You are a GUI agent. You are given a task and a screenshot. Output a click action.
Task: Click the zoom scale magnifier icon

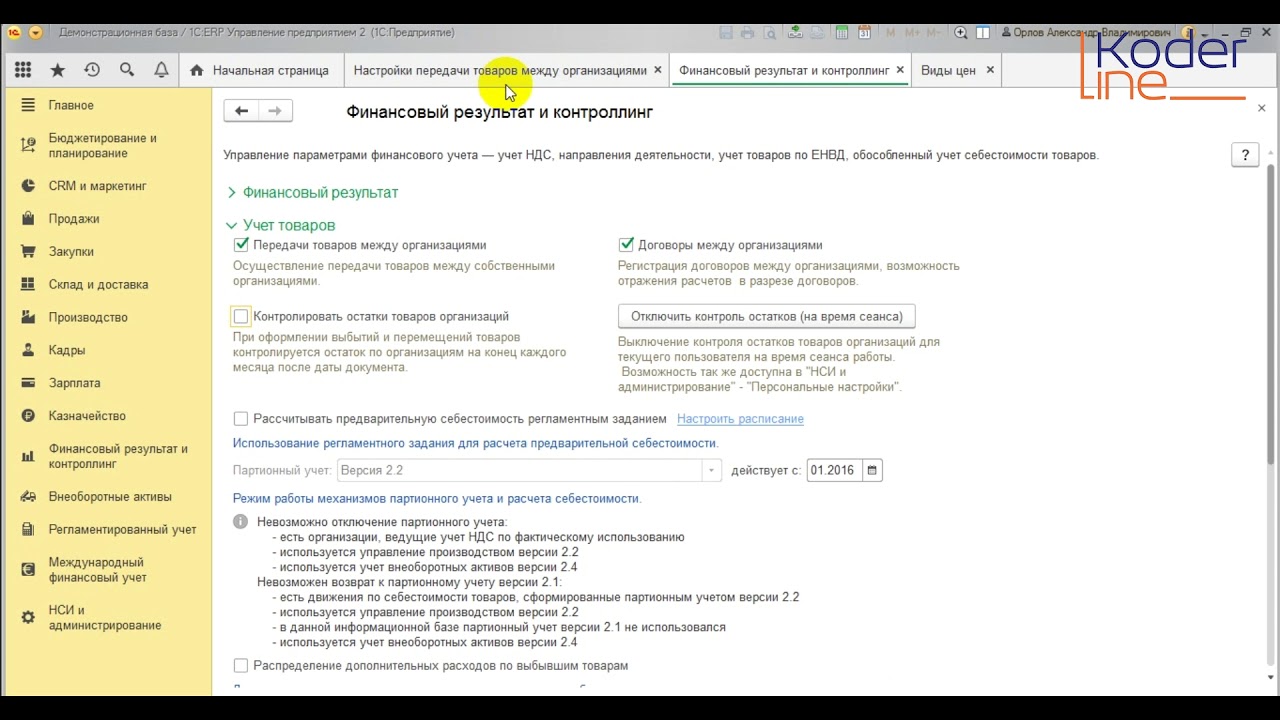(x=961, y=32)
